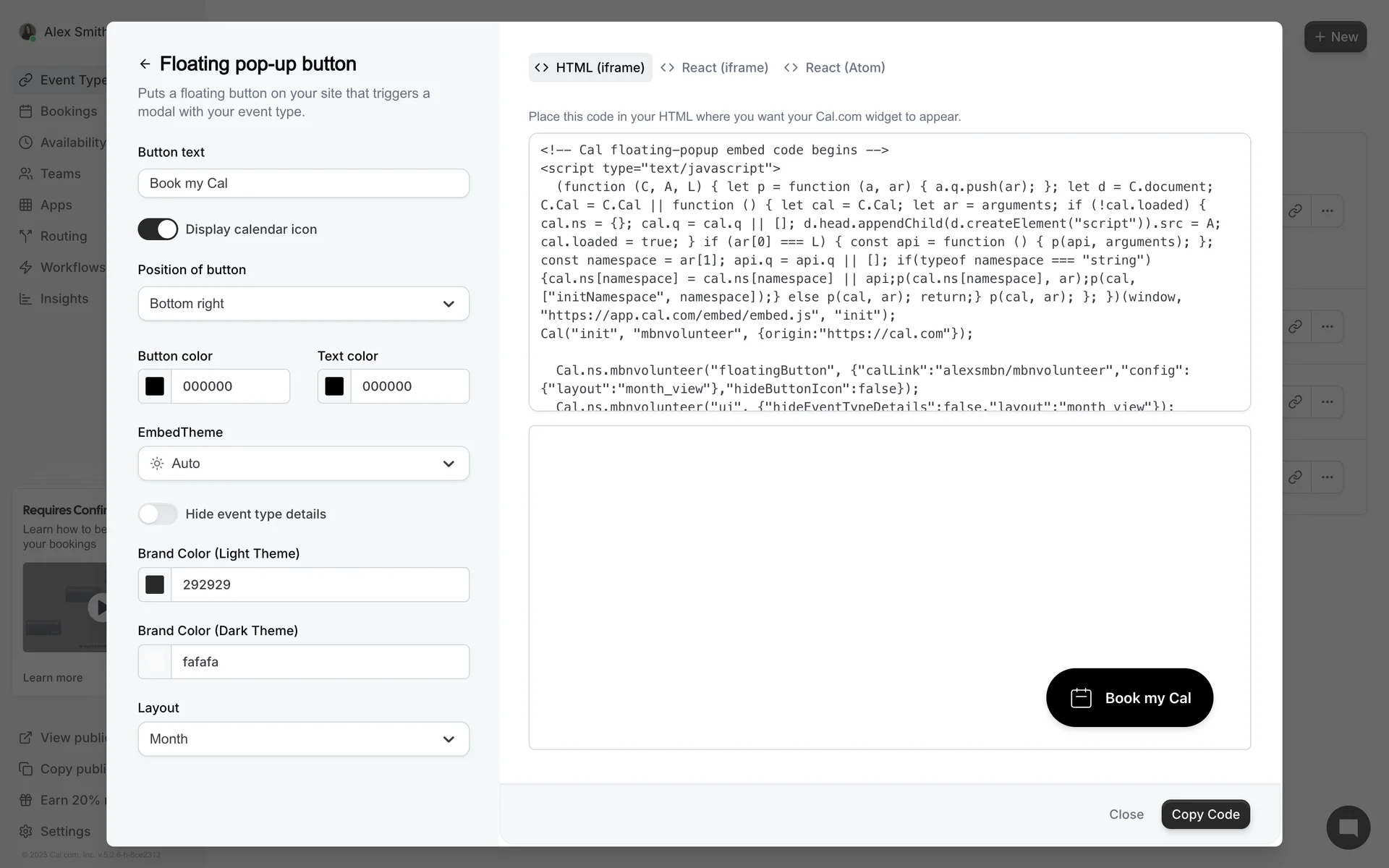Click the back arrow beside the title
This screenshot has width=1389, height=868.
pyautogui.click(x=145, y=64)
